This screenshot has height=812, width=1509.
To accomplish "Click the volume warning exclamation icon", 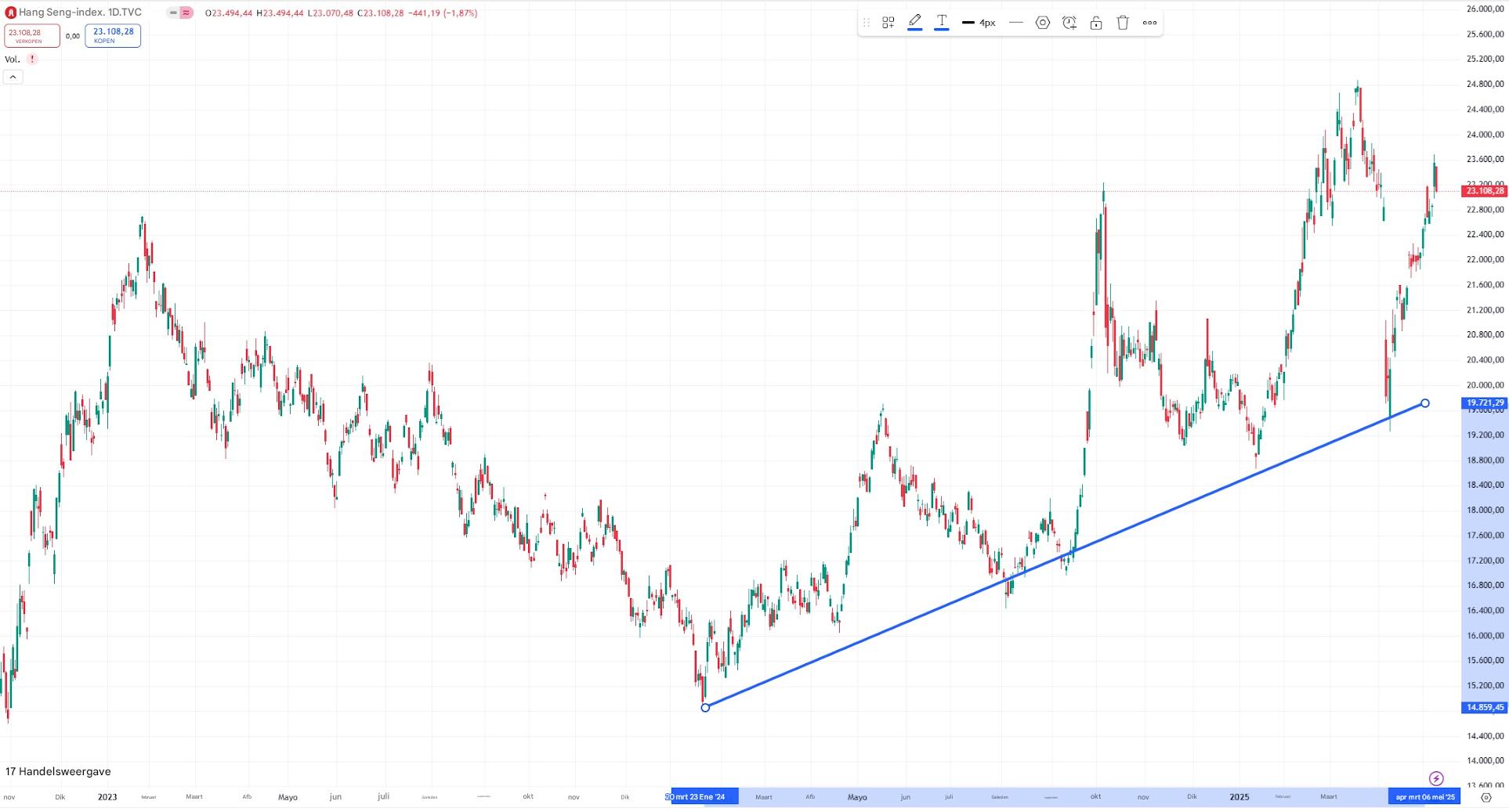I will [x=32, y=60].
